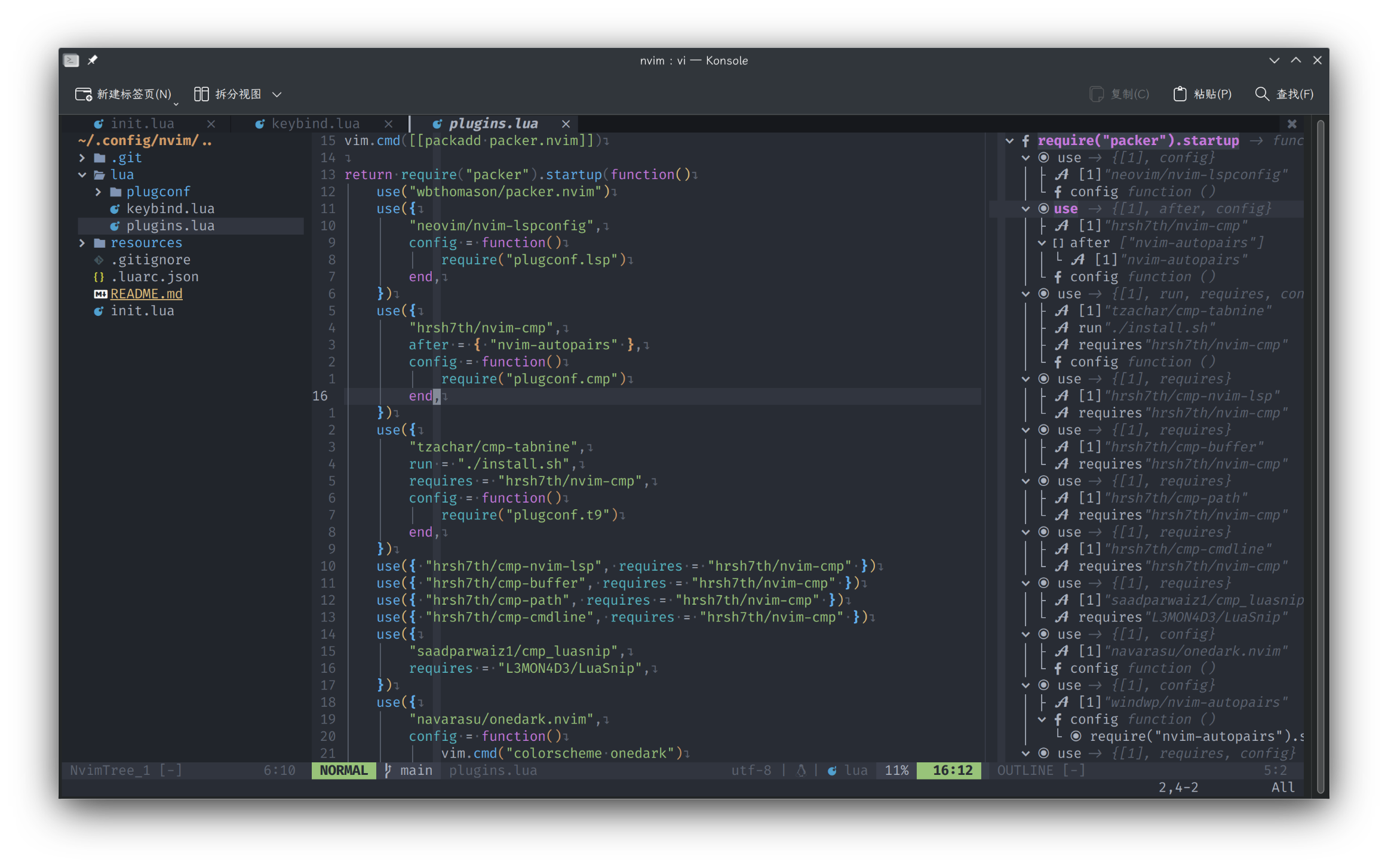Viewport: 1388px width, 868px height.
Task: Click the split view icon
Action: click(x=201, y=94)
